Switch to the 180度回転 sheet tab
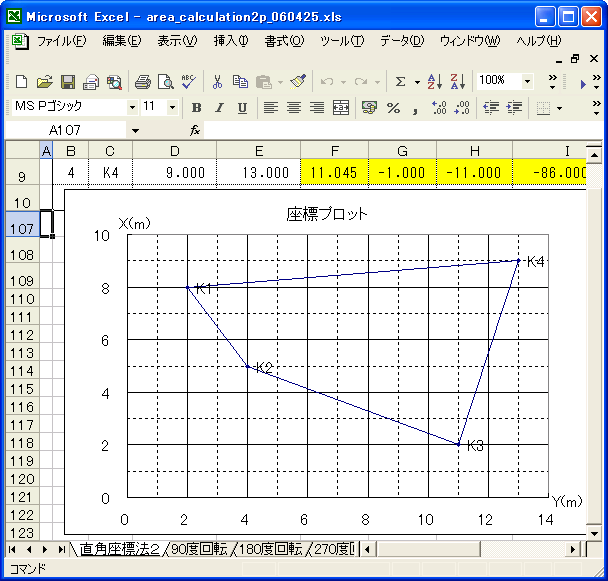 pyautogui.click(x=270, y=550)
